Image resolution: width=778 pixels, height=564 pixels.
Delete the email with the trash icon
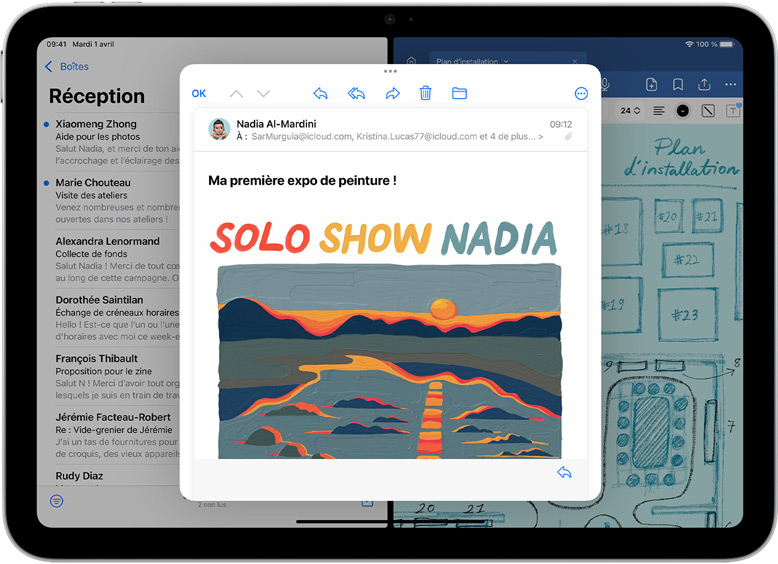click(425, 93)
